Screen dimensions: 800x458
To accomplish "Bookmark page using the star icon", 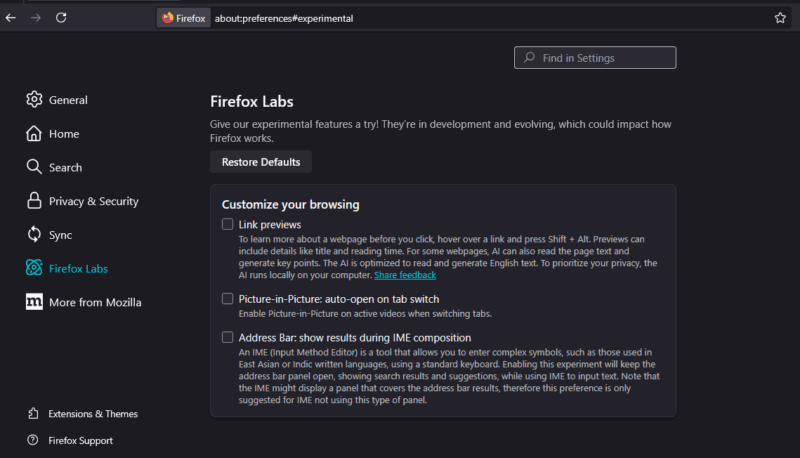I will 780,17.
